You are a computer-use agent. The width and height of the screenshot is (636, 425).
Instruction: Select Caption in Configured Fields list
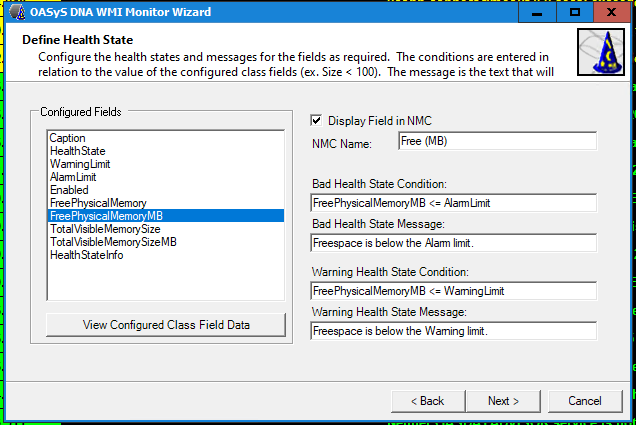68,138
